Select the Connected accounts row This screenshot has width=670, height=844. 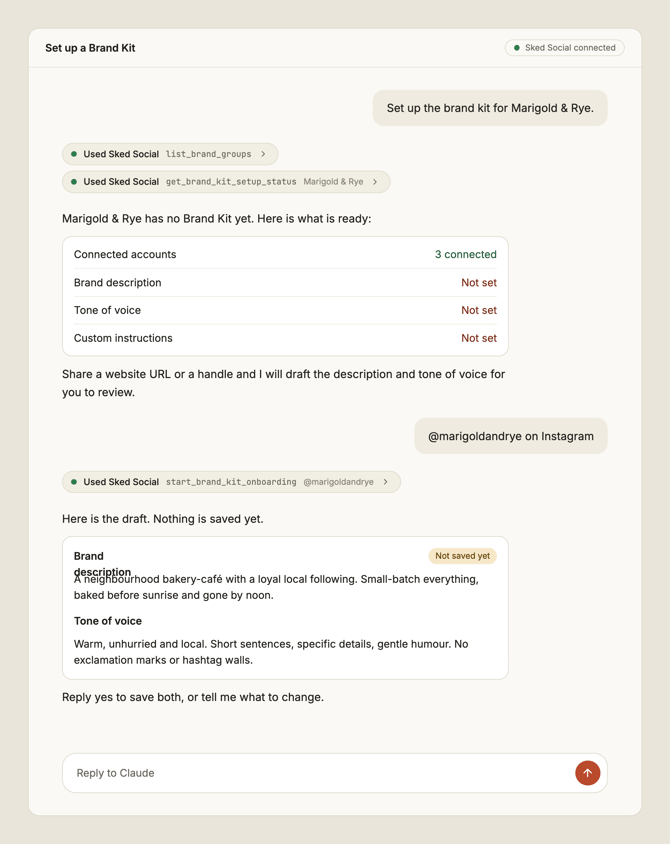pyautogui.click(x=285, y=254)
